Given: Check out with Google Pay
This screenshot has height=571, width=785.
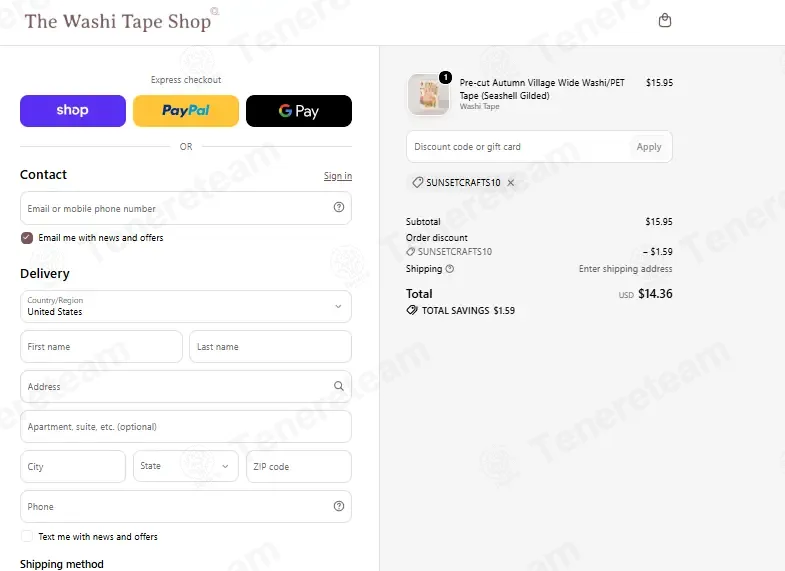Looking at the screenshot, I should click(299, 111).
